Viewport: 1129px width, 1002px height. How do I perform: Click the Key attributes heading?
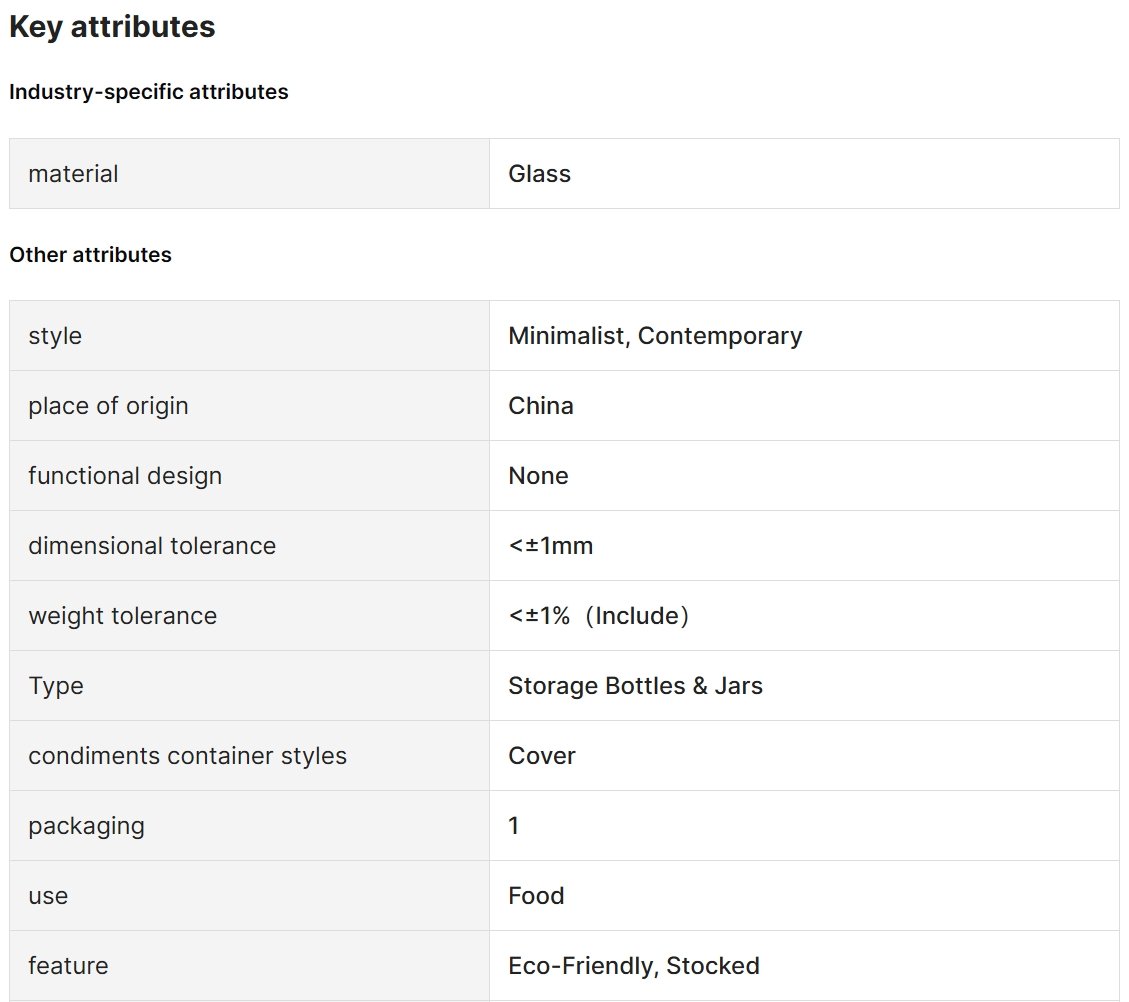112,27
